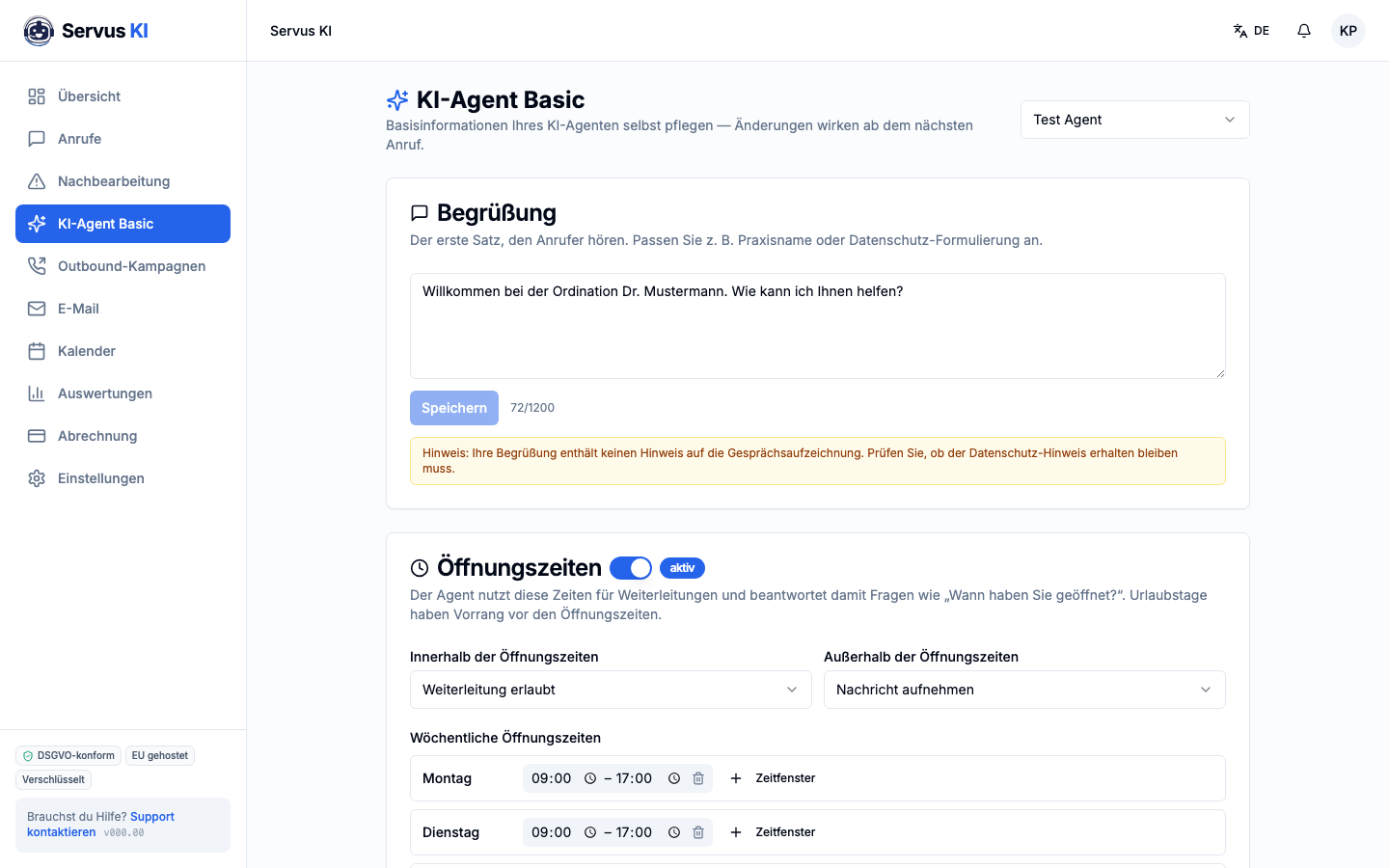Open the KP user avatar menu
The image size is (1389, 868).
click(x=1348, y=31)
